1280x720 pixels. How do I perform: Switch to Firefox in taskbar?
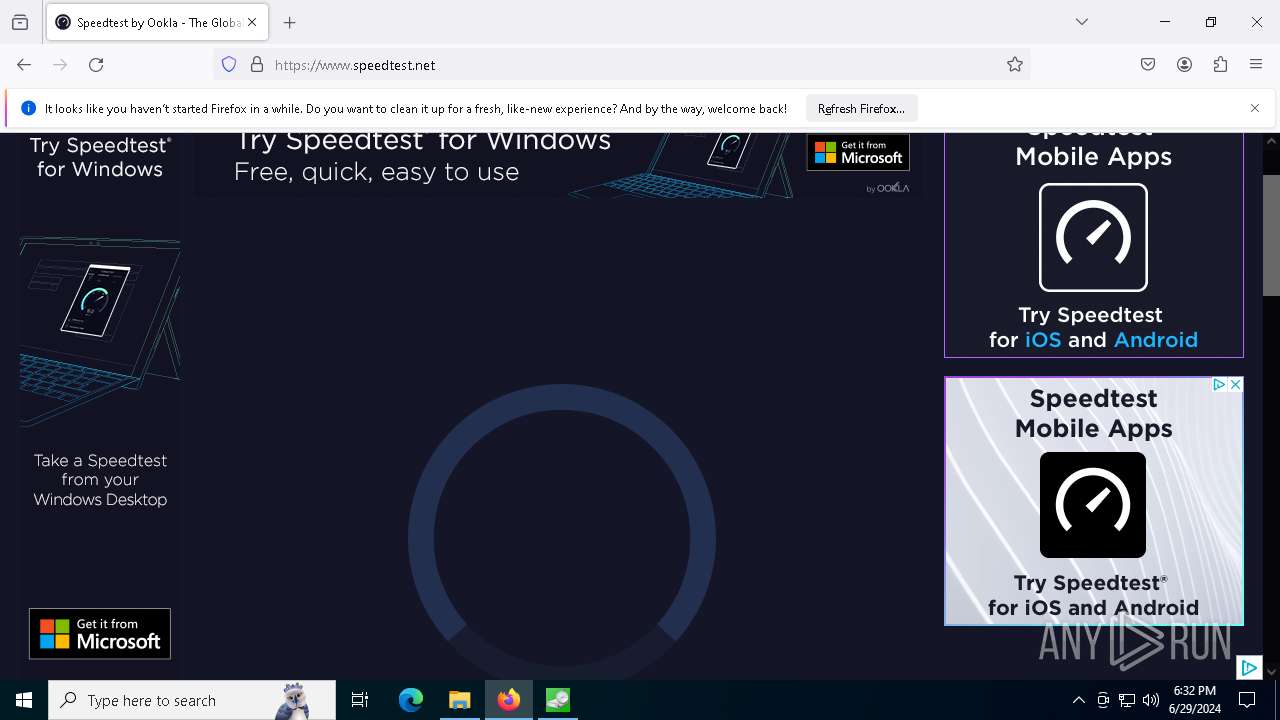coord(509,700)
